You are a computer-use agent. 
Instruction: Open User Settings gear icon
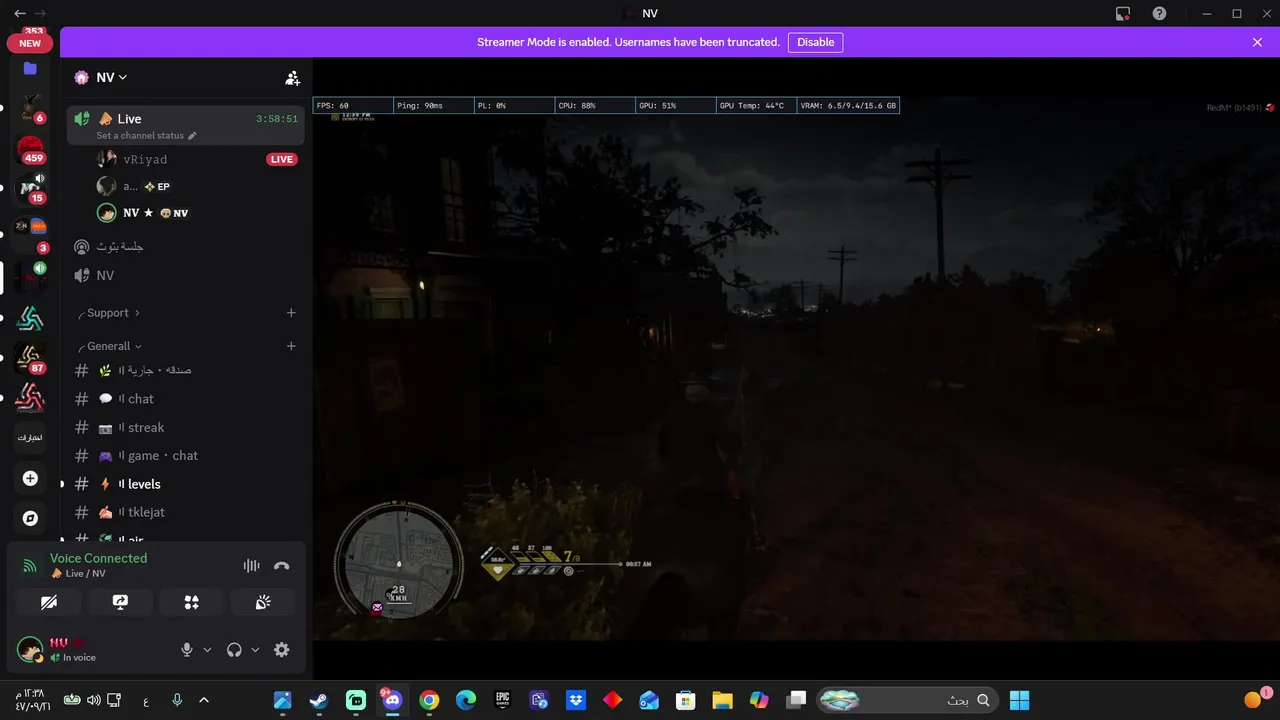click(282, 649)
